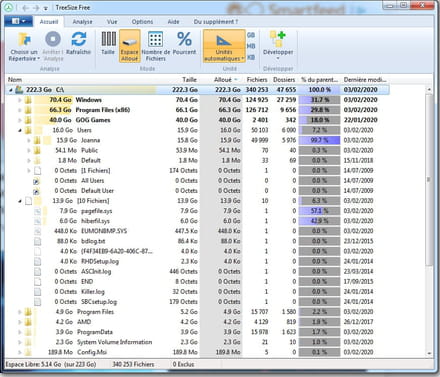Screen dimensions: 440x377
Task: Collapse the C:\ root node
Action: click(x=10, y=90)
